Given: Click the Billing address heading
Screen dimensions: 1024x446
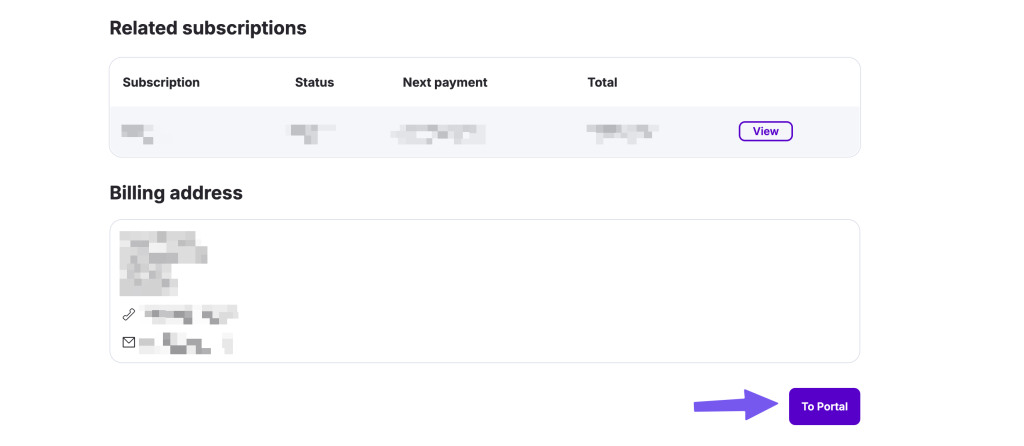Looking at the screenshot, I should pyautogui.click(x=176, y=193).
